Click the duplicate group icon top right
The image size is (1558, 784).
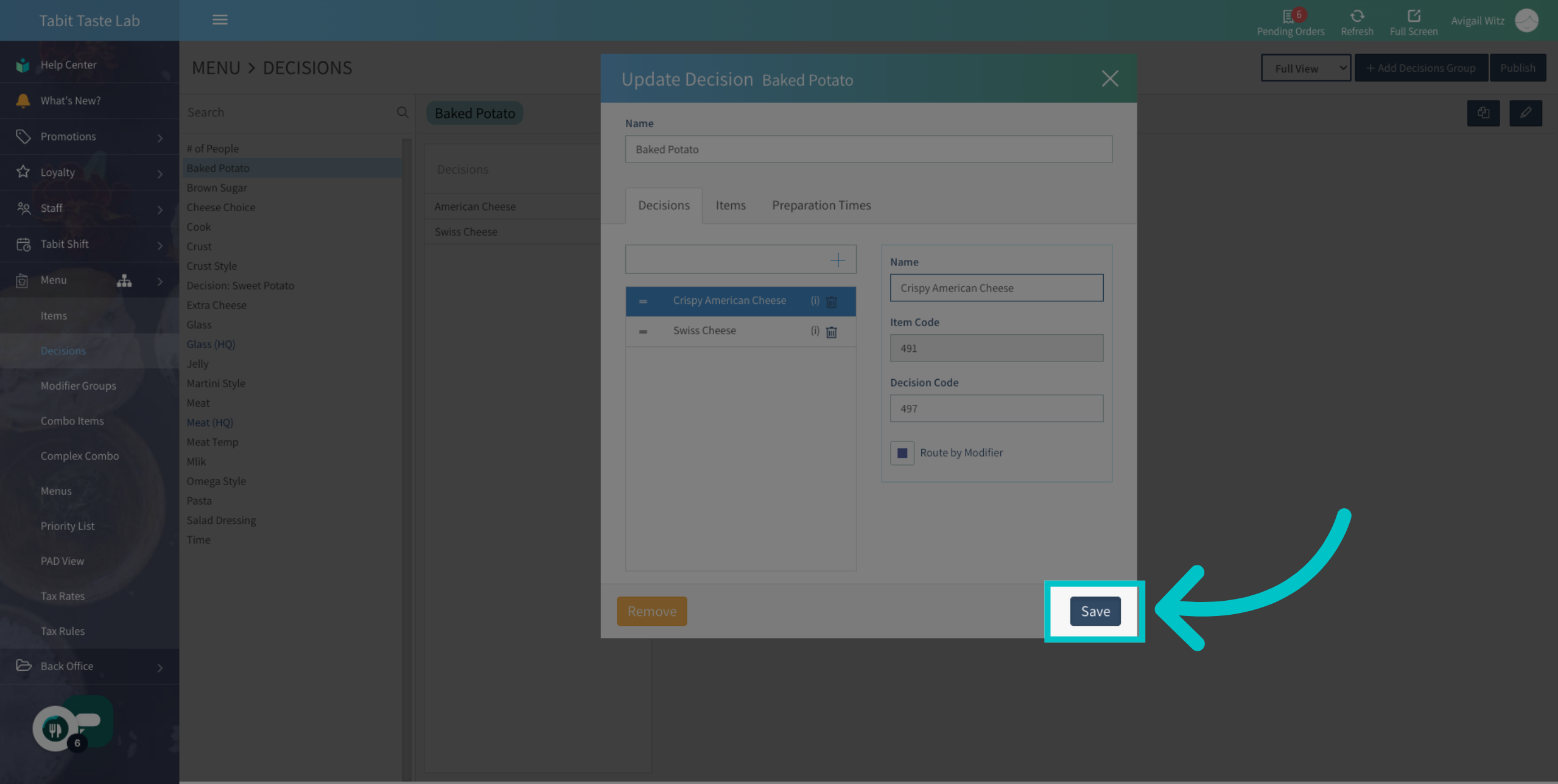pos(1483,113)
